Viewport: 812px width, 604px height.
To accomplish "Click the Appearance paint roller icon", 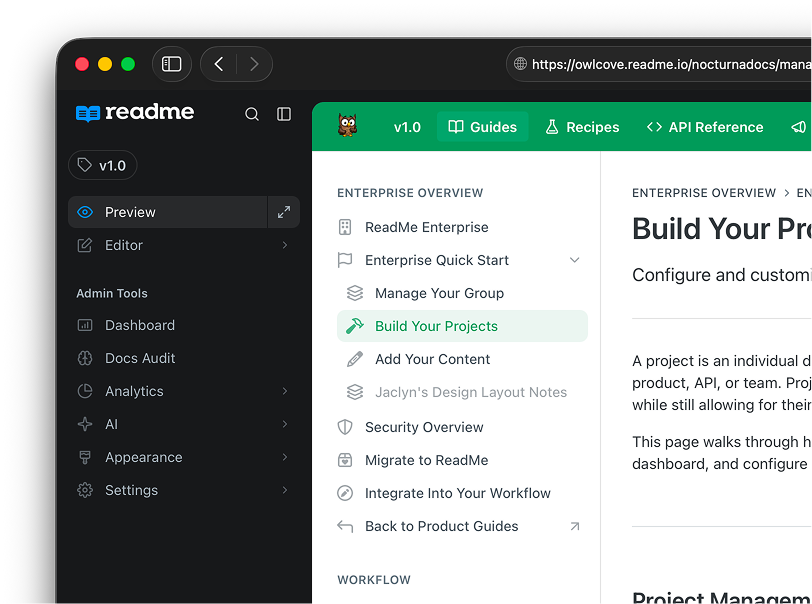I will tap(84, 457).
